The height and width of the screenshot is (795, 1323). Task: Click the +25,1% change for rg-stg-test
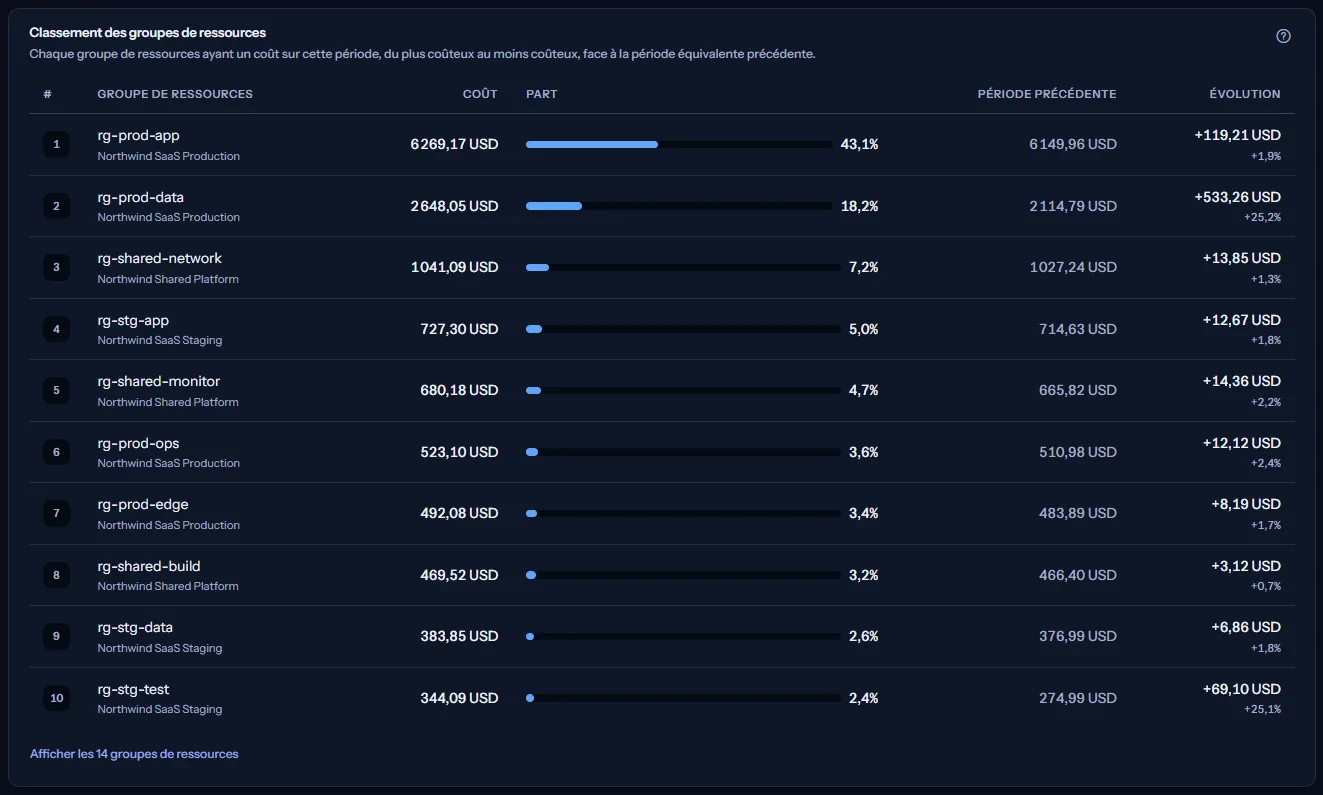point(1262,709)
